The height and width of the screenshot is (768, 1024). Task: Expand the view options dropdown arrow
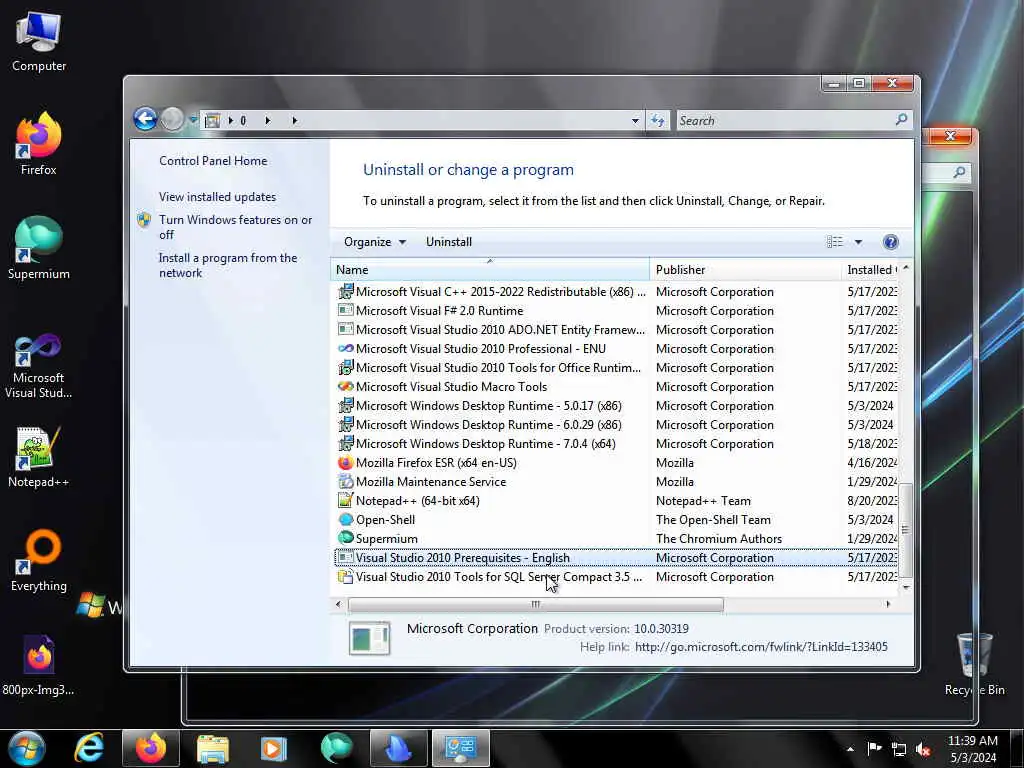858,242
